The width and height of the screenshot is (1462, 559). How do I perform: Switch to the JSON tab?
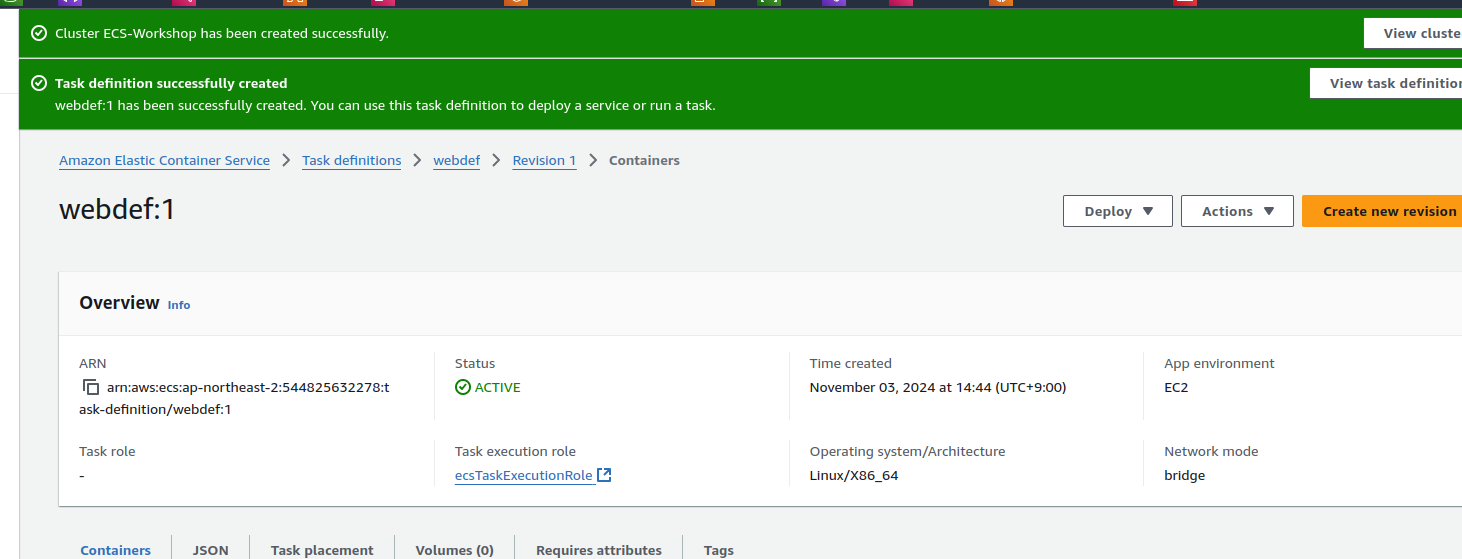click(x=210, y=550)
